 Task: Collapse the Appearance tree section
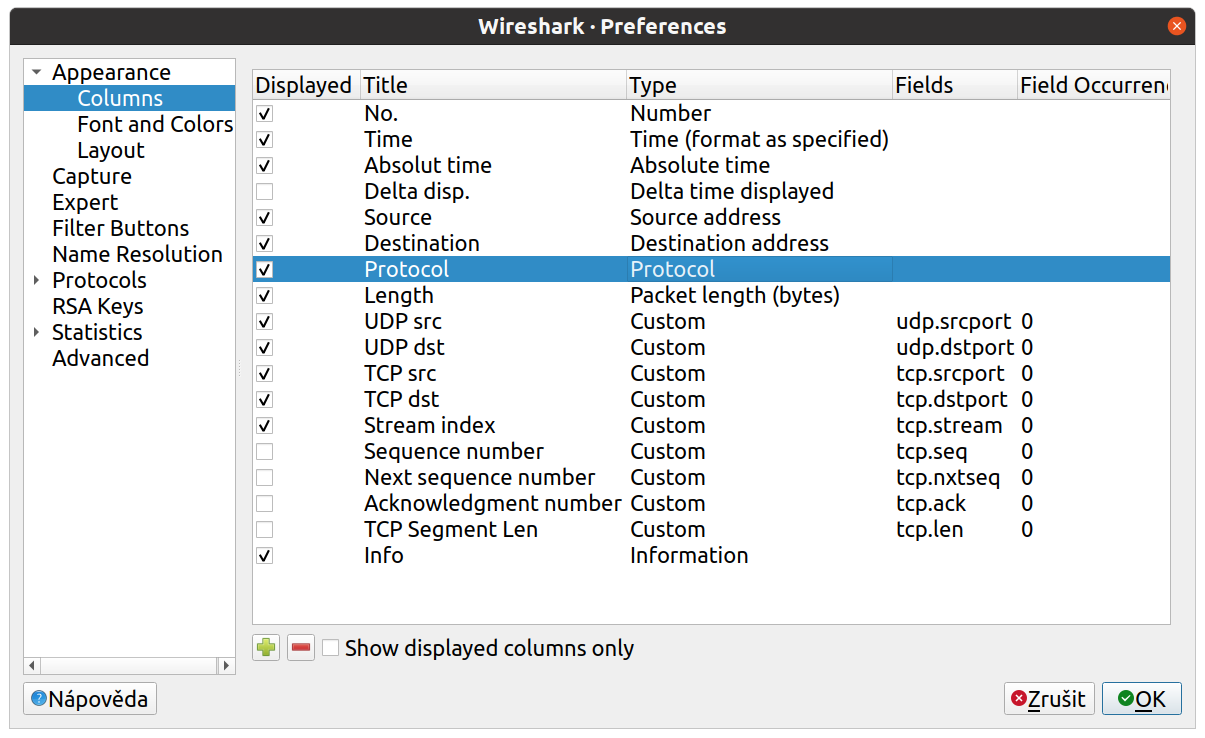(37, 73)
